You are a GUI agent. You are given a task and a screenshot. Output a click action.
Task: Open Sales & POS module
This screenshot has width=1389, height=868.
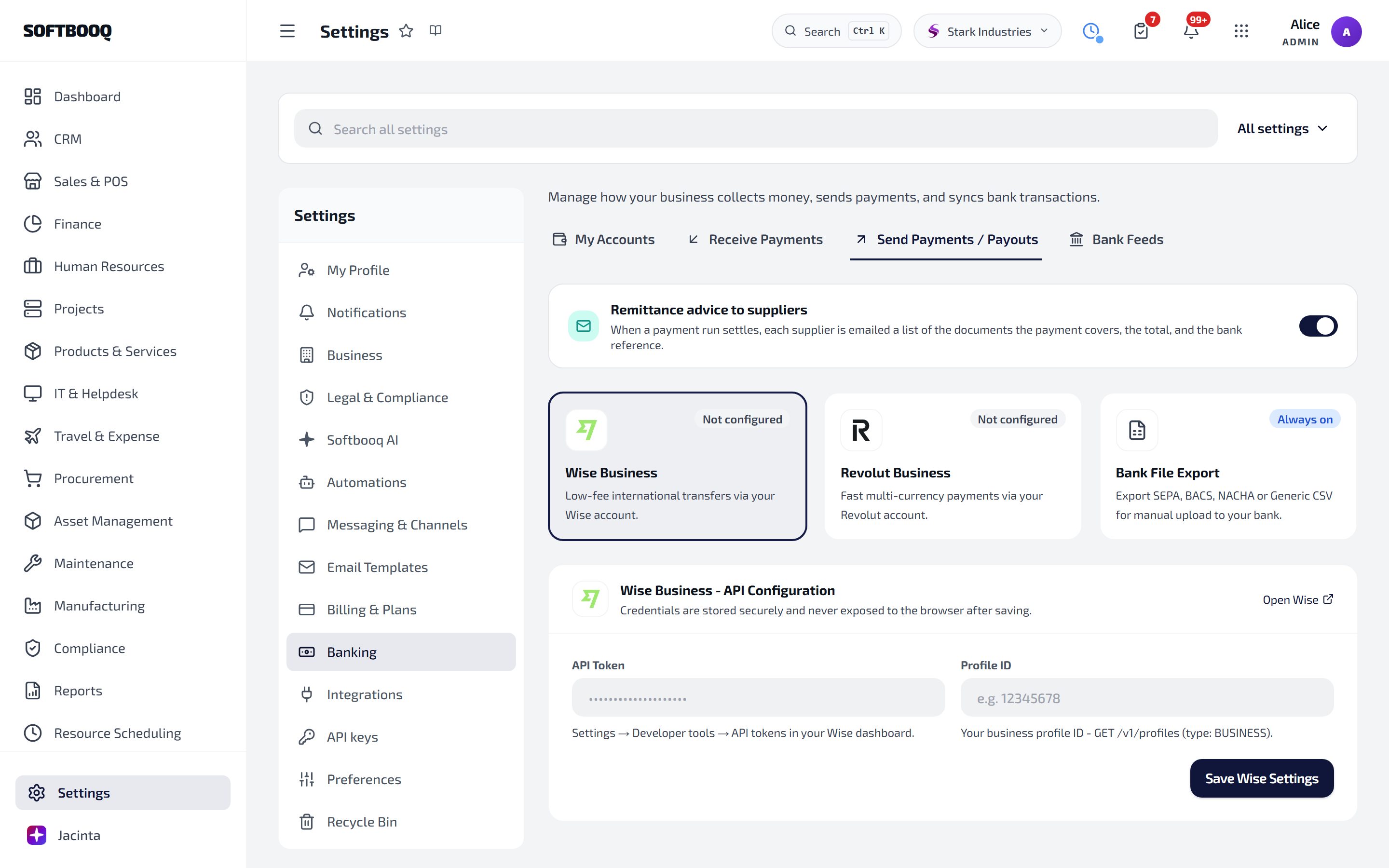[123, 181]
